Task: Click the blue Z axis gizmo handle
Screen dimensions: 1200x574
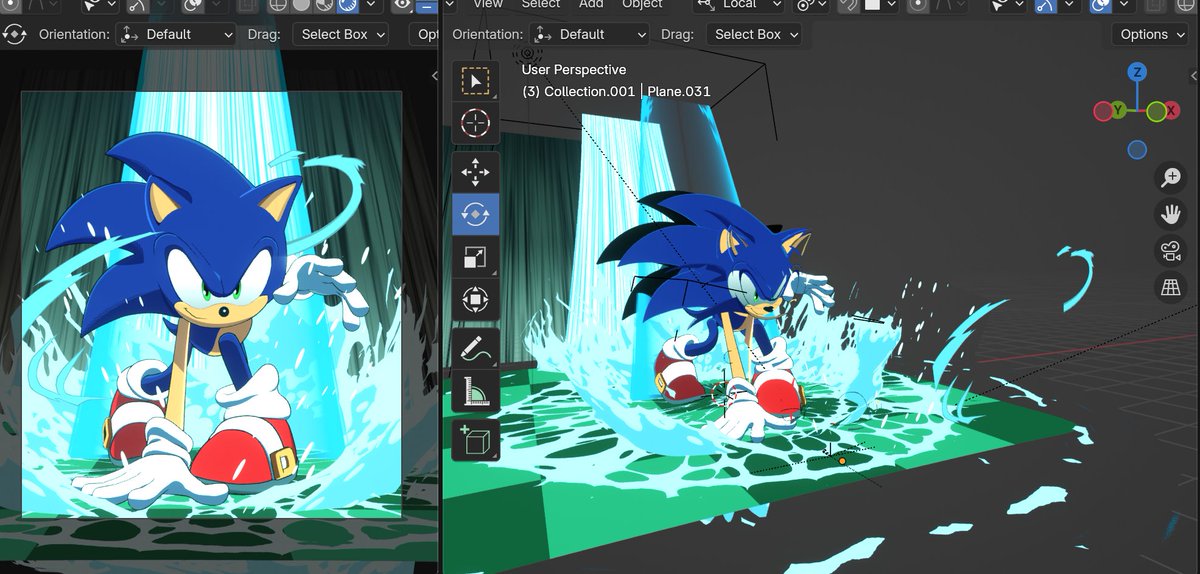Action: (1137, 72)
